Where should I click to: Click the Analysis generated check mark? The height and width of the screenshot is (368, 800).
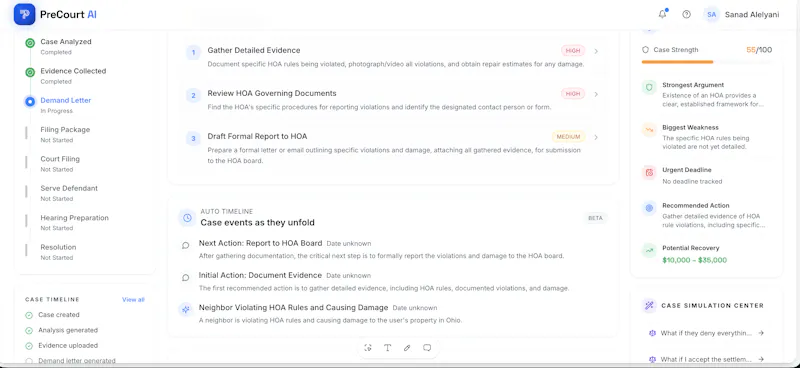[29, 330]
